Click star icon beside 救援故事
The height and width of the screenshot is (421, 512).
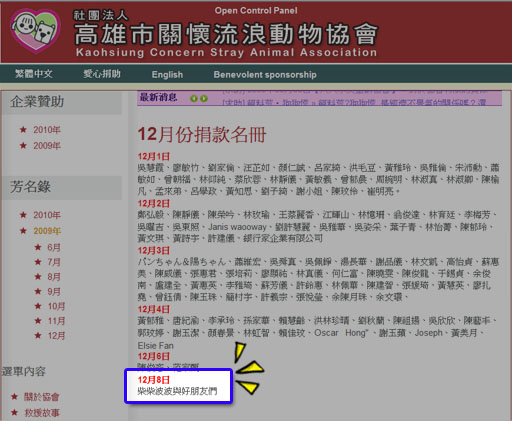[14, 413]
